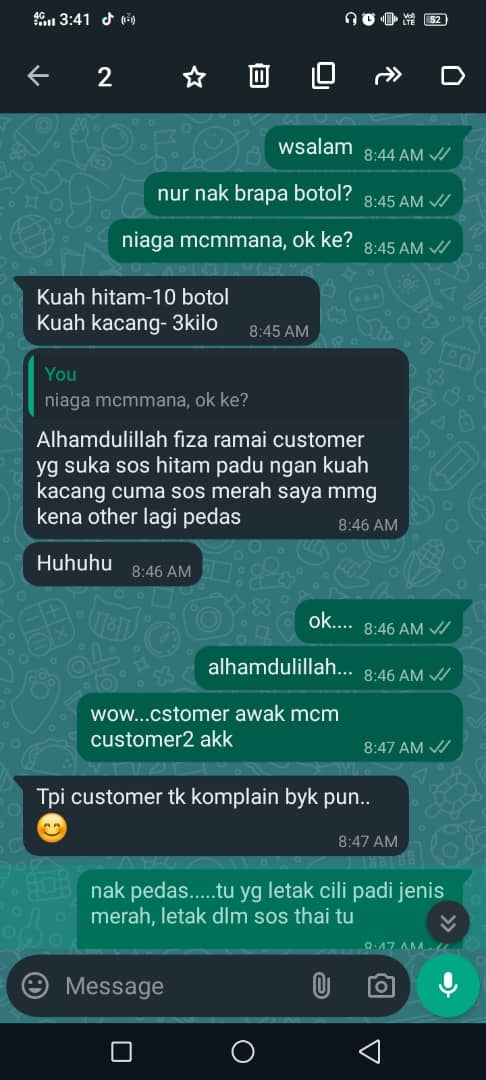Viewport: 486px width, 1080px height.
Task: Tap Android home circle button
Action: pos(243,1052)
